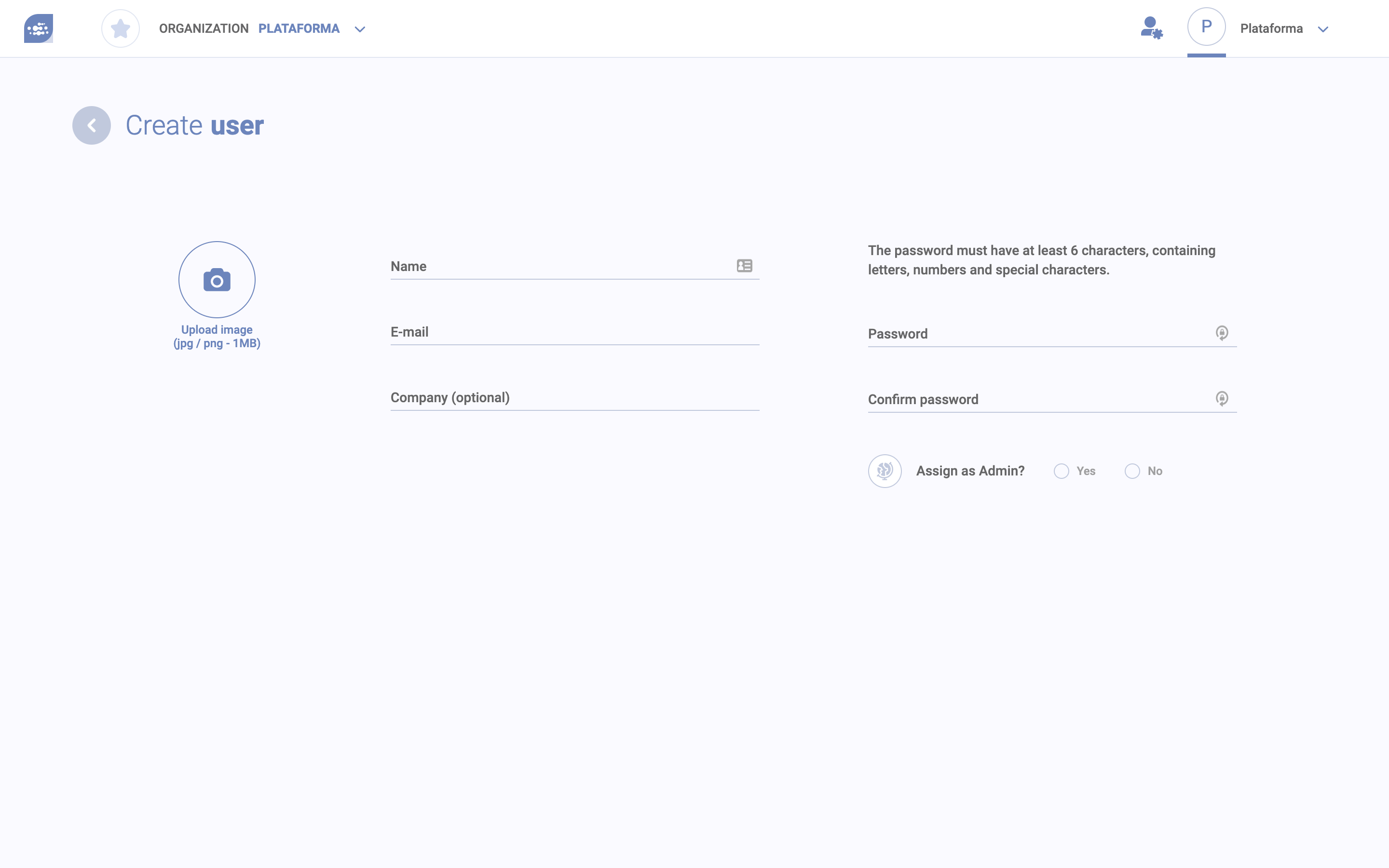Click the camera upload image circle
The image size is (1389, 868).
pyautogui.click(x=217, y=280)
